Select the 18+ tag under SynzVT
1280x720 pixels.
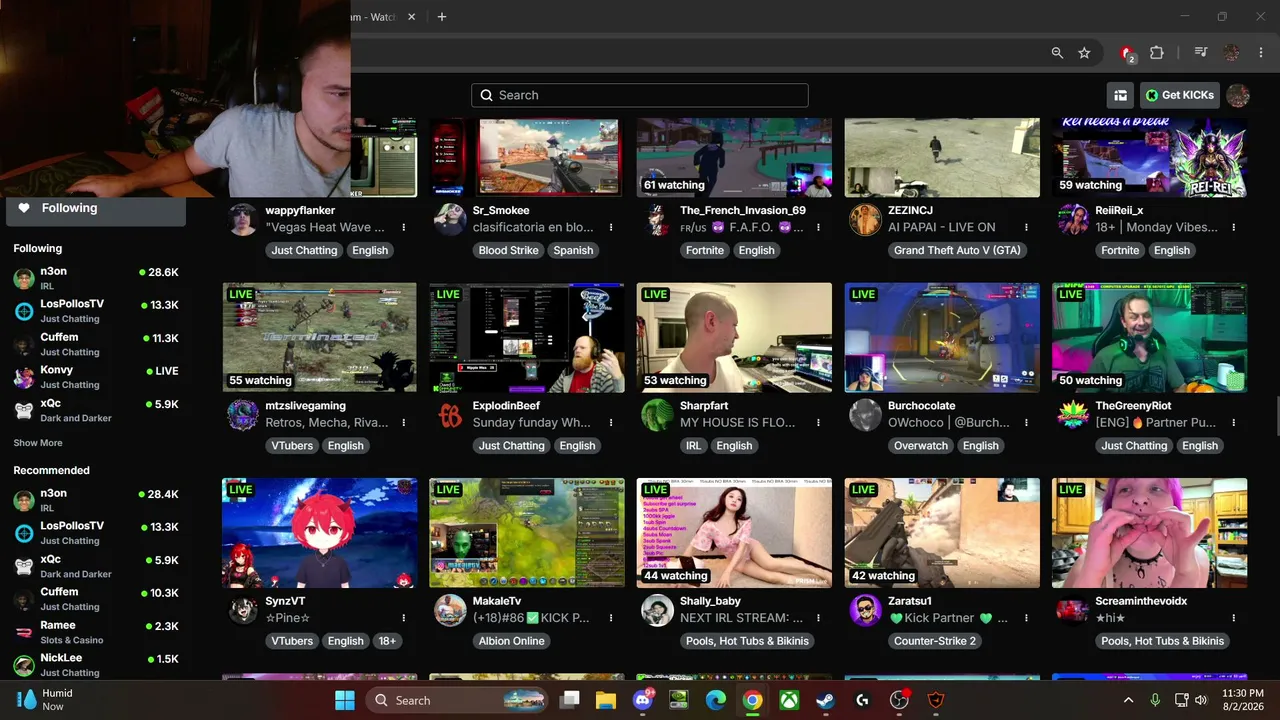[x=387, y=640]
